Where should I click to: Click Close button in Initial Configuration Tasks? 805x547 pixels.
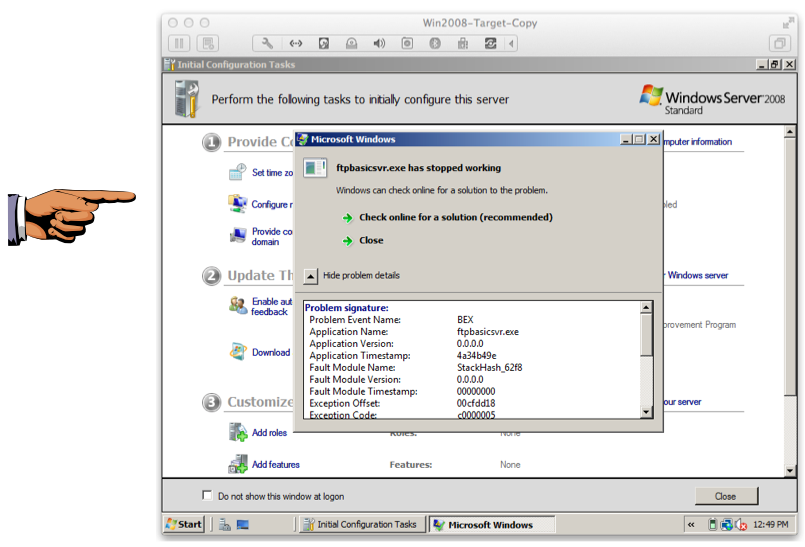[726, 496]
